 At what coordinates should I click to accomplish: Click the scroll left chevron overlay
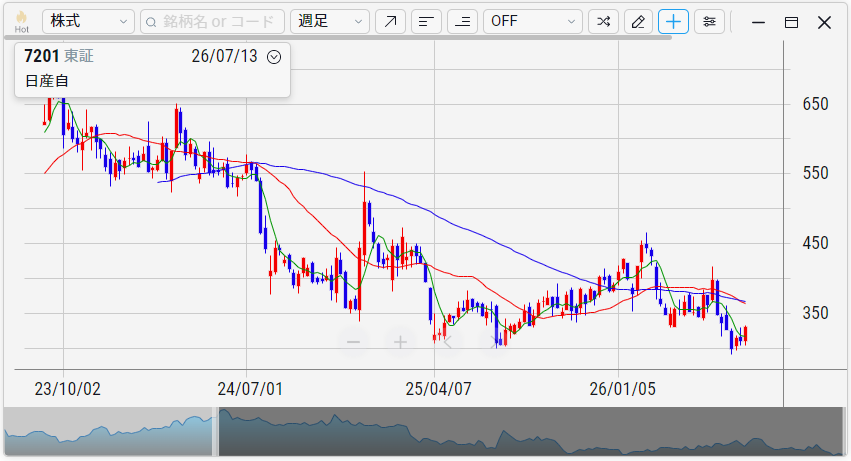(448, 342)
